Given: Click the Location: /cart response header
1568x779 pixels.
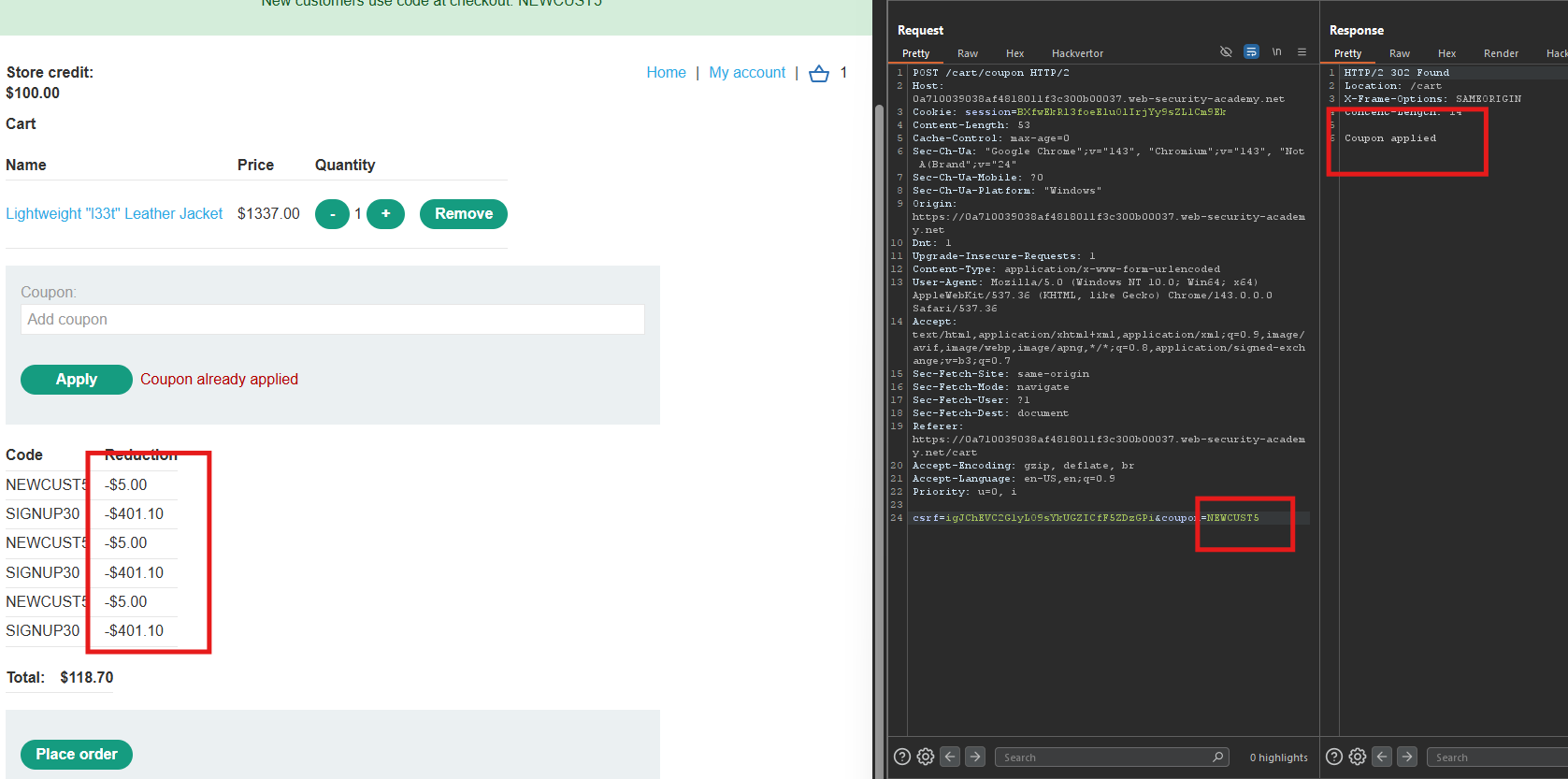Looking at the screenshot, I should click(x=1392, y=86).
